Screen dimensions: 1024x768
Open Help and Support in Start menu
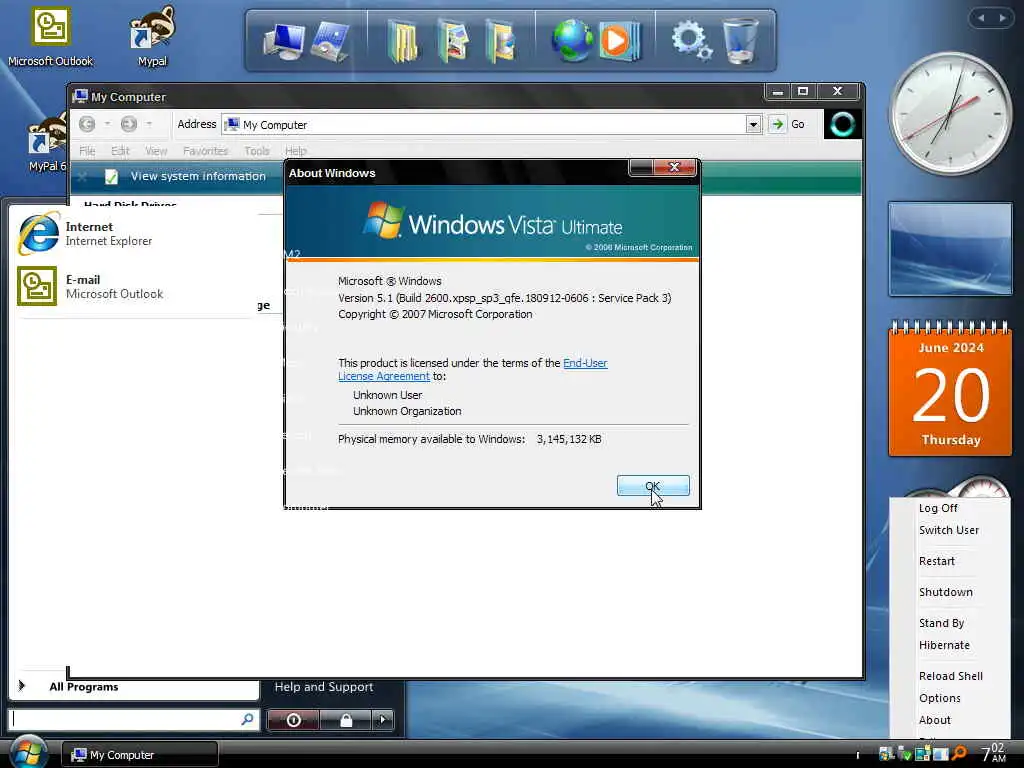(324, 687)
